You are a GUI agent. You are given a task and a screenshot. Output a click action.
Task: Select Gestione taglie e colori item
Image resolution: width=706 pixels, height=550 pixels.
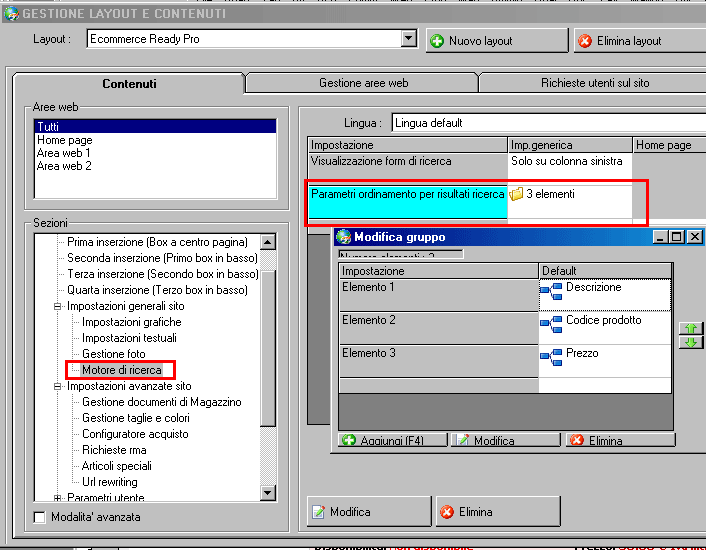[136, 419]
